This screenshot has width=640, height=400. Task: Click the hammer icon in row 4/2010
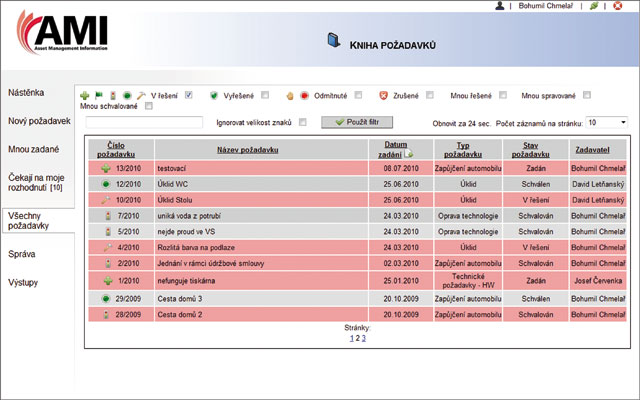click(107, 247)
